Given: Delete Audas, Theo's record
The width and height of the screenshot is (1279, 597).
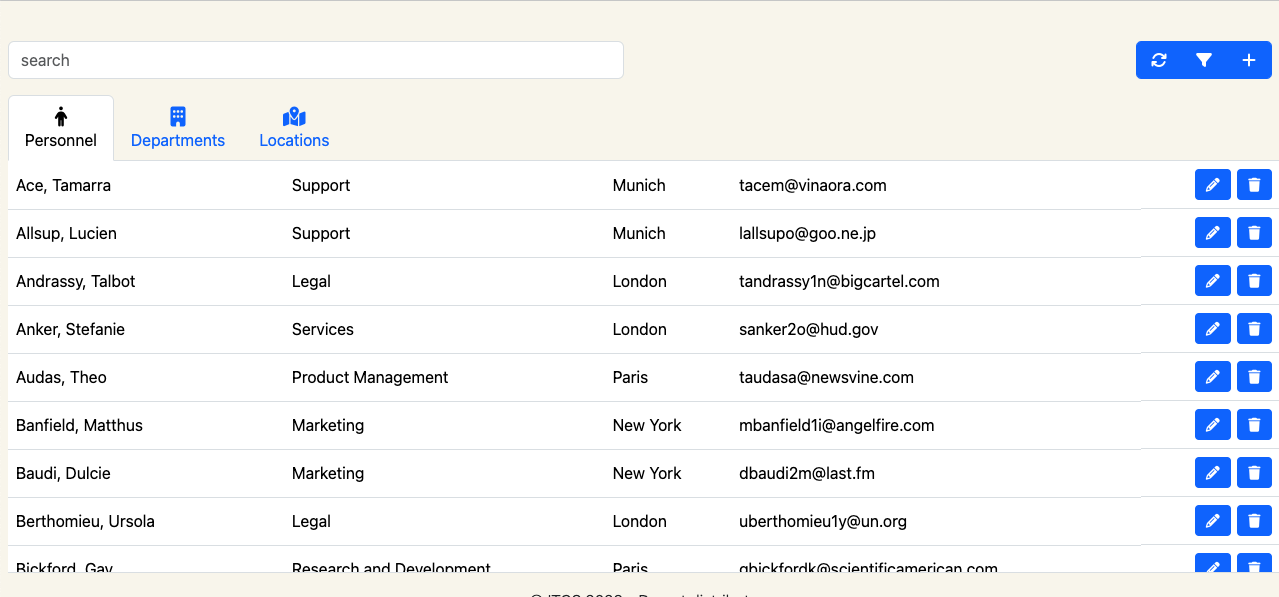Looking at the screenshot, I should tap(1254, 376).
